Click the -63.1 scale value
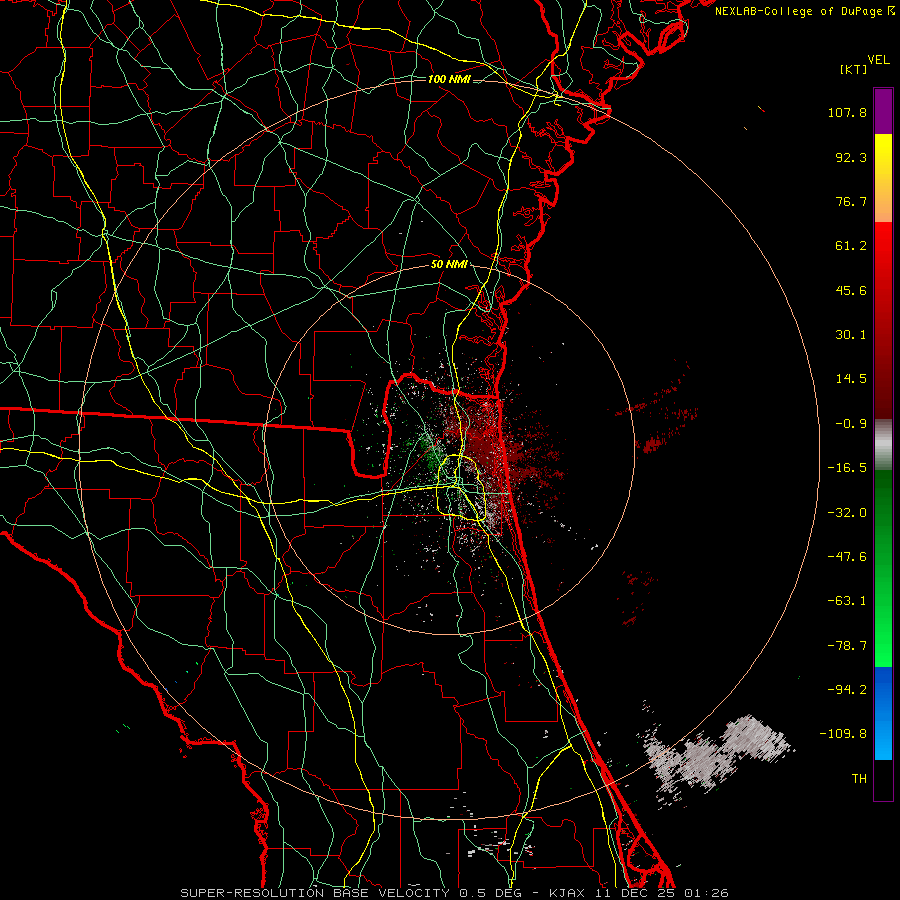This screenshot has width=900, height=900. 847,601
